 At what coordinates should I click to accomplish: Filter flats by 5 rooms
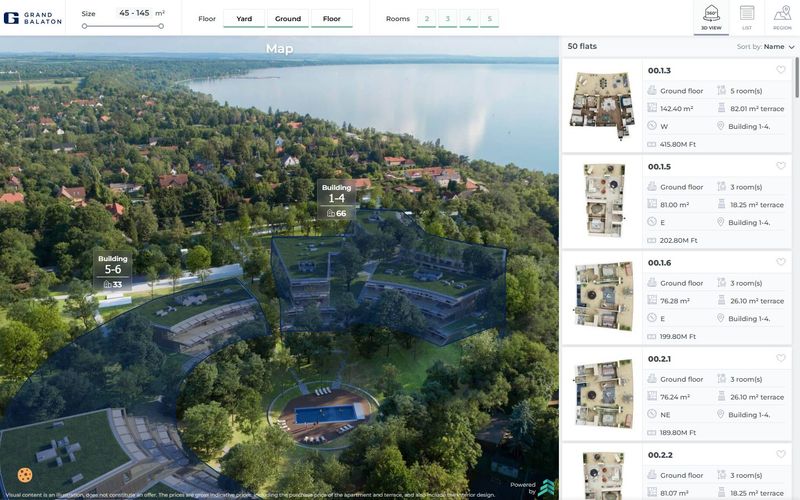(x=489, y=18)
